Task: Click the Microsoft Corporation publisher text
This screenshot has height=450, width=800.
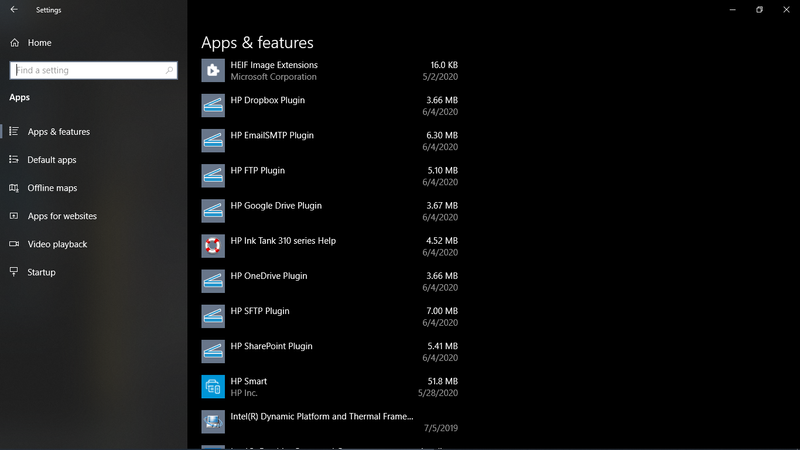Action: point(273,77)
